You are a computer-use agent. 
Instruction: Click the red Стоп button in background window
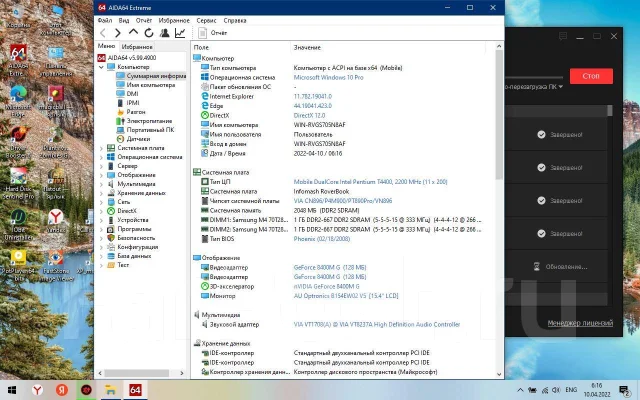click(x=591, y=76)
